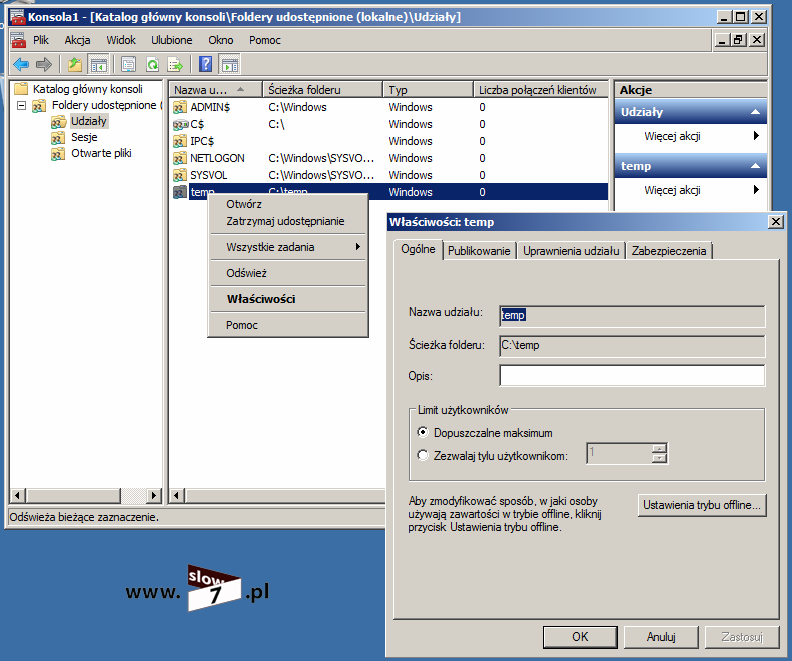The image size is (792, 661).
Task: Click the Up one level folder icon
Action: (74, 65)
